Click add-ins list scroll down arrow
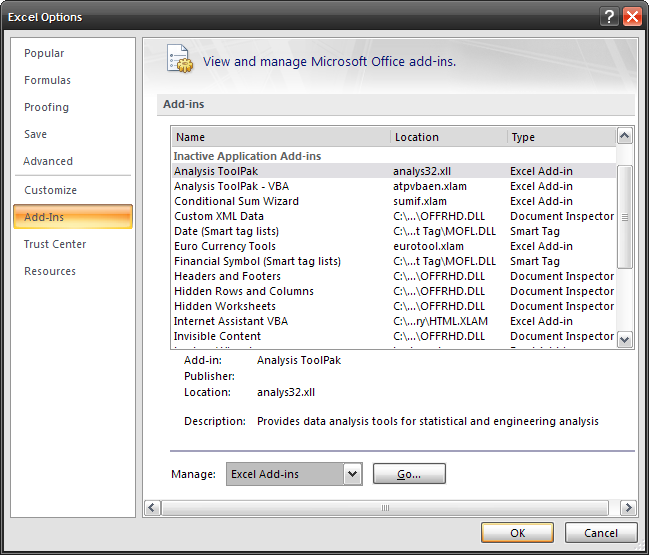 click(x=625, y=340)
